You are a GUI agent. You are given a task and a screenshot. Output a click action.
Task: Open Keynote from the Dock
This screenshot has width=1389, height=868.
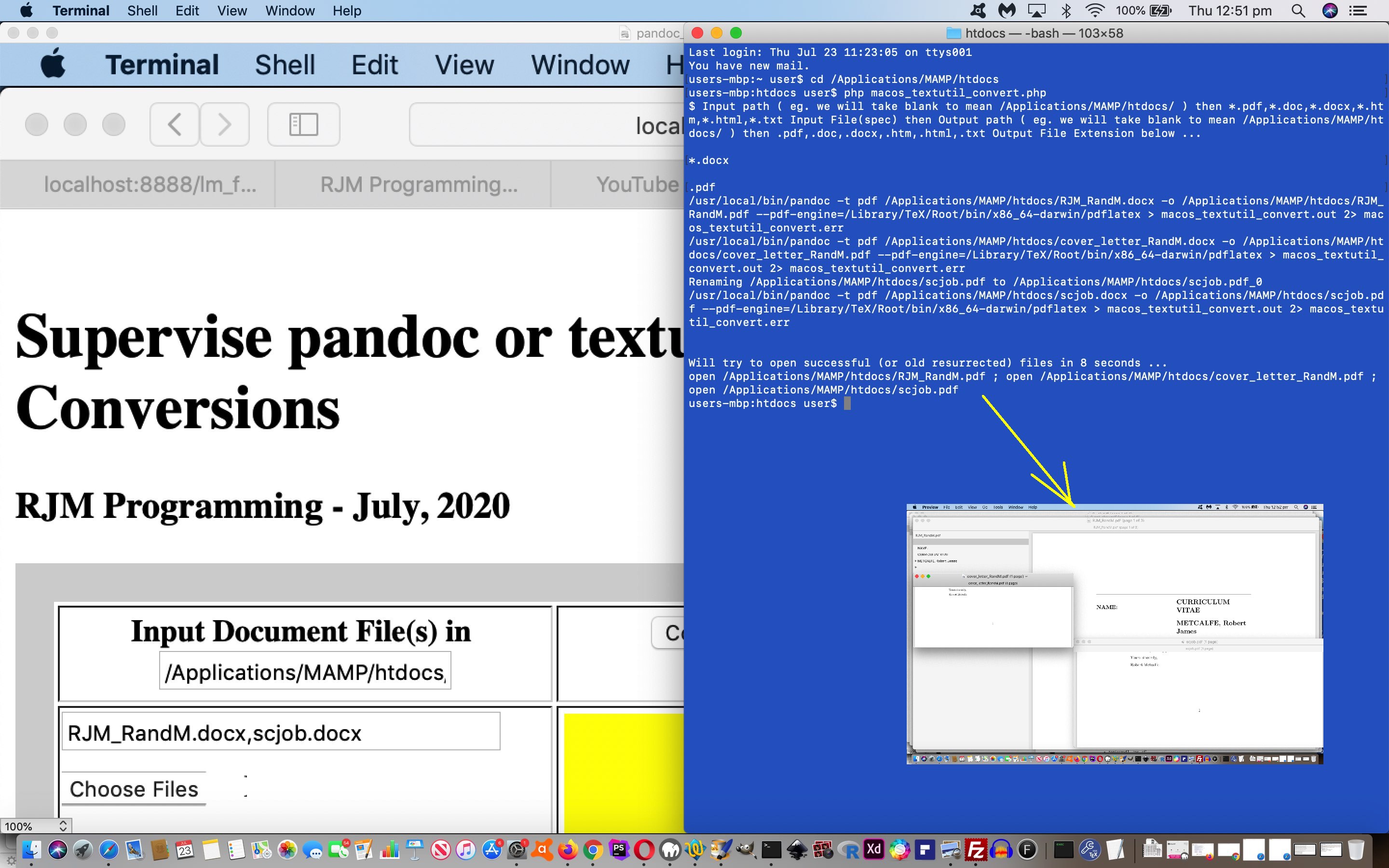point(414,850)
